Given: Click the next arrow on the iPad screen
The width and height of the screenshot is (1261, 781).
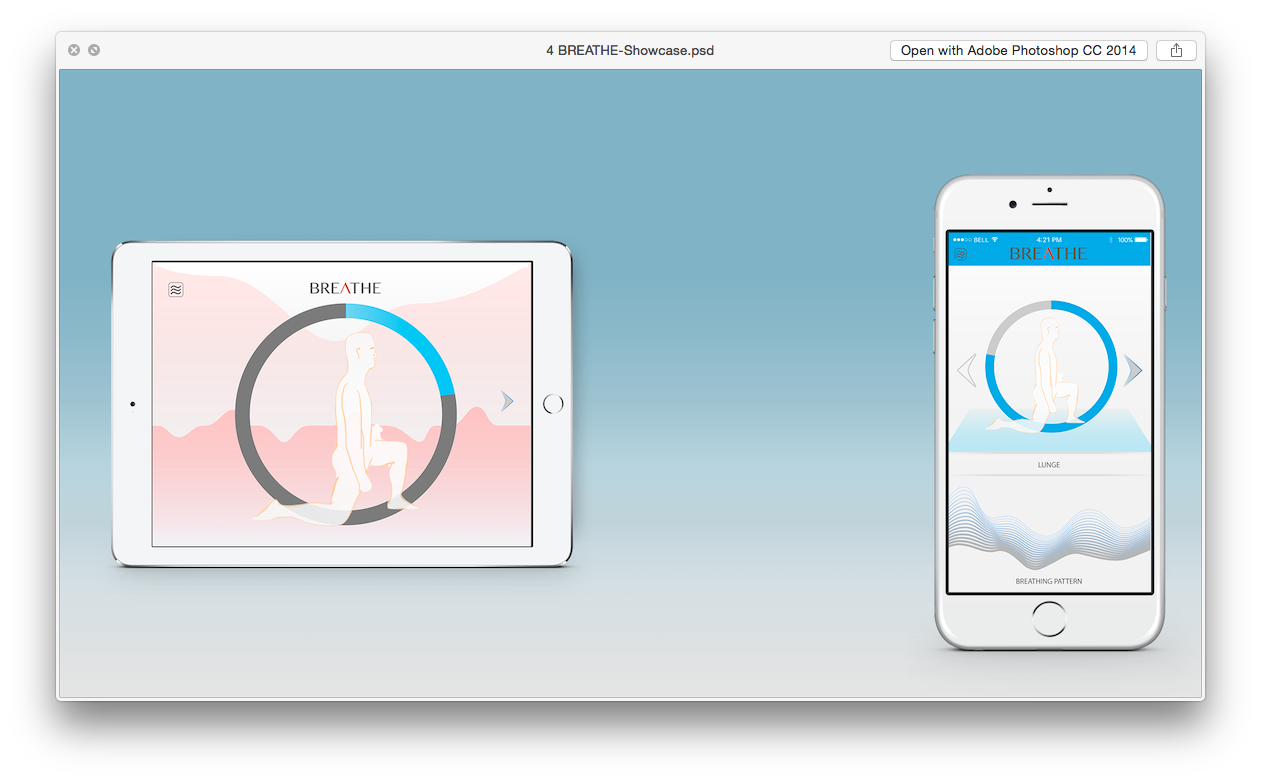Looking at the screenshot, I should coord(507,401).
